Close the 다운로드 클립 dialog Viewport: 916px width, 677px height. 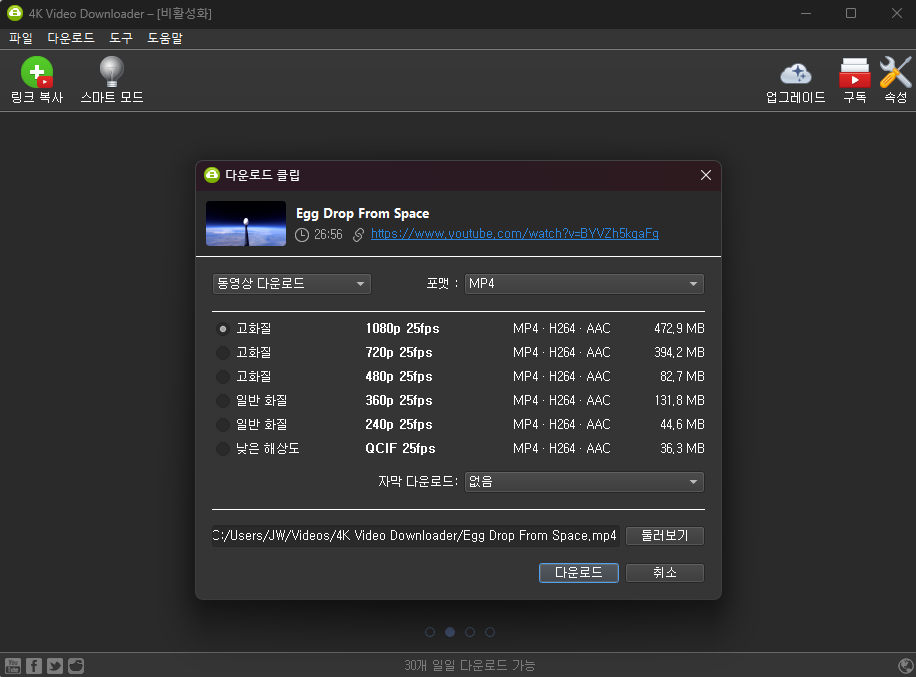click(x=706, y=175)
